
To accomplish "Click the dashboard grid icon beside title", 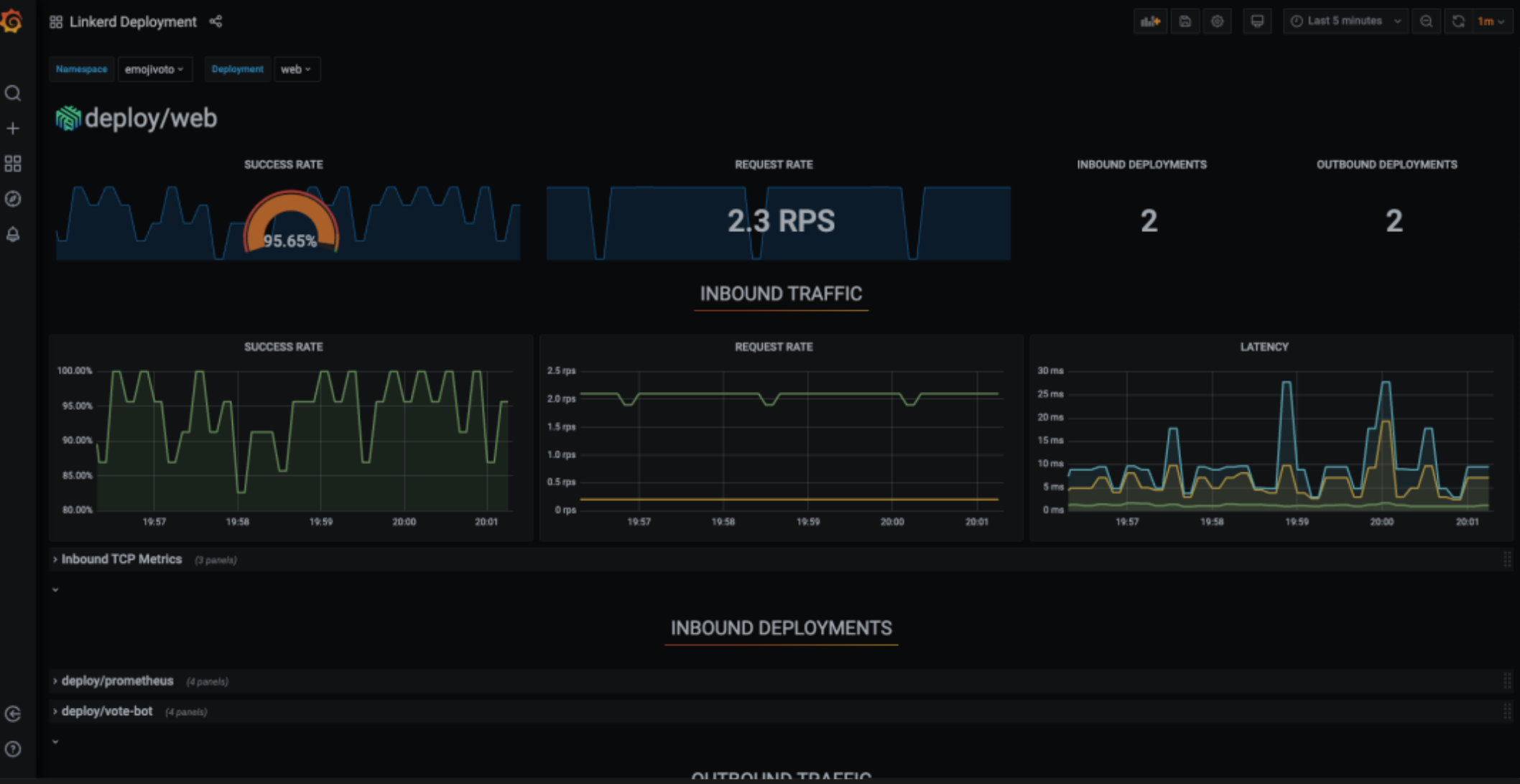I will [56, 22].
